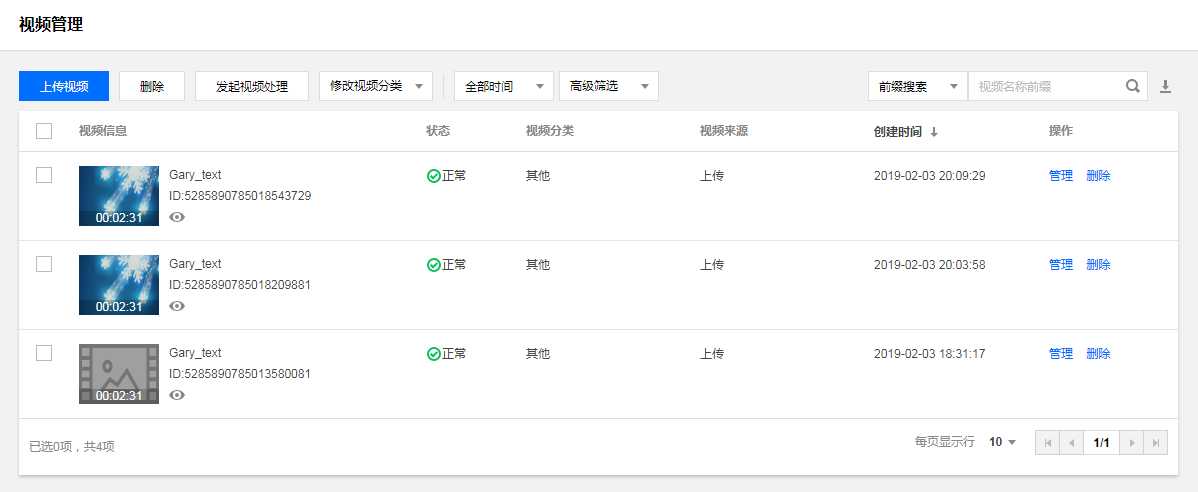Expand the 全部时间 time filter
This screenshot has height=492, width=1198.
503,86
